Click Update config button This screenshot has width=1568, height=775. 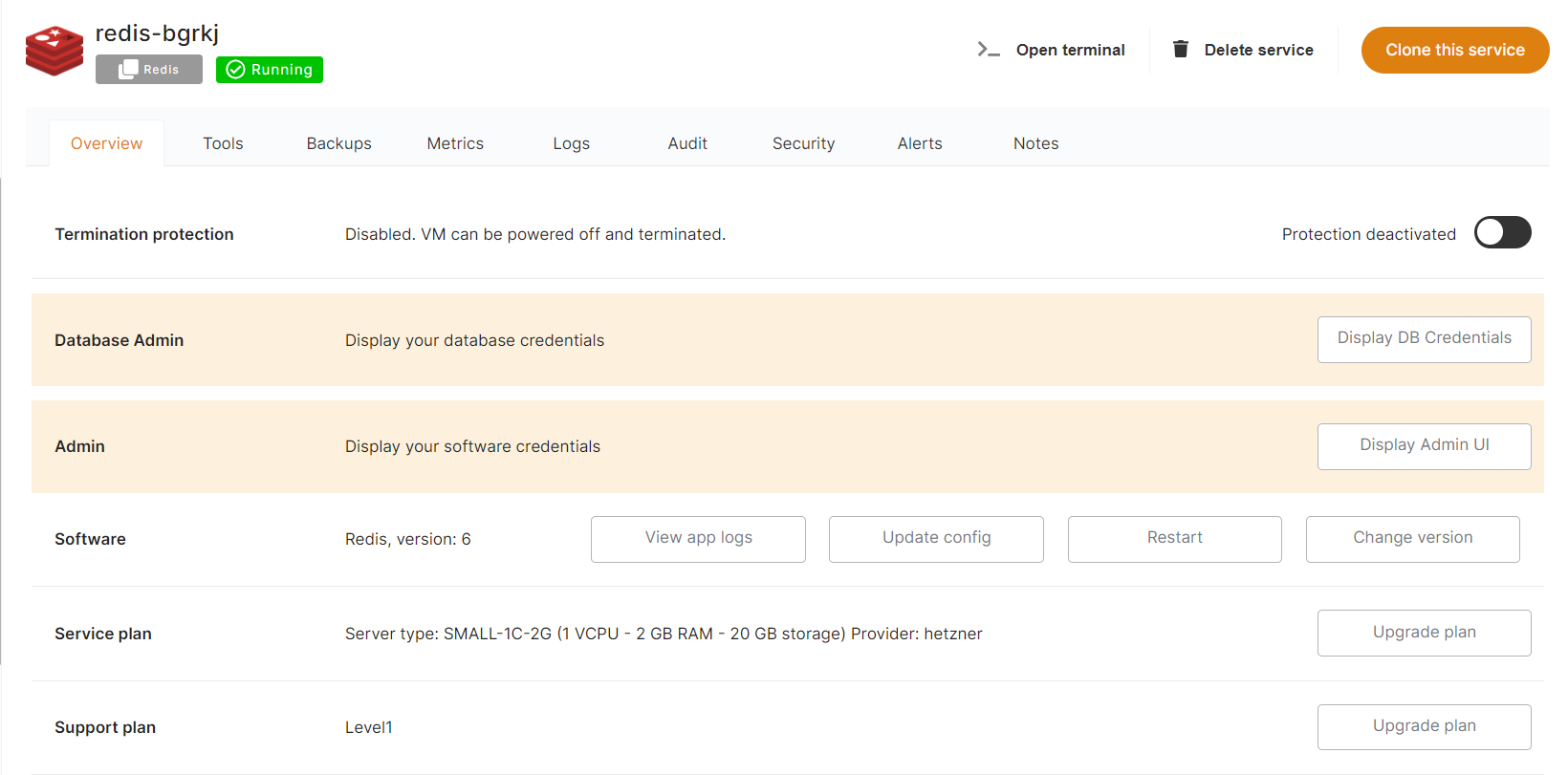pyautogui.click(x=936, y=539)
